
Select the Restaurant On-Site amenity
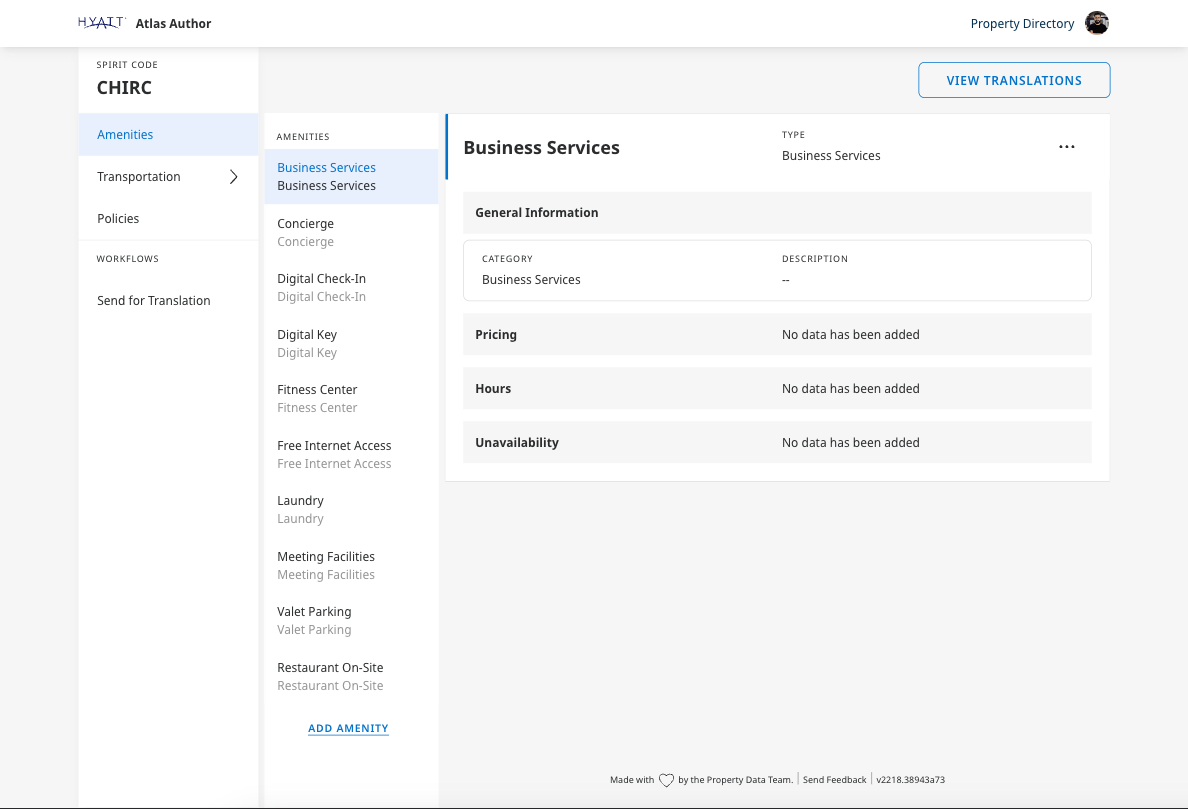pyautogui.click(x=352, y=676)
